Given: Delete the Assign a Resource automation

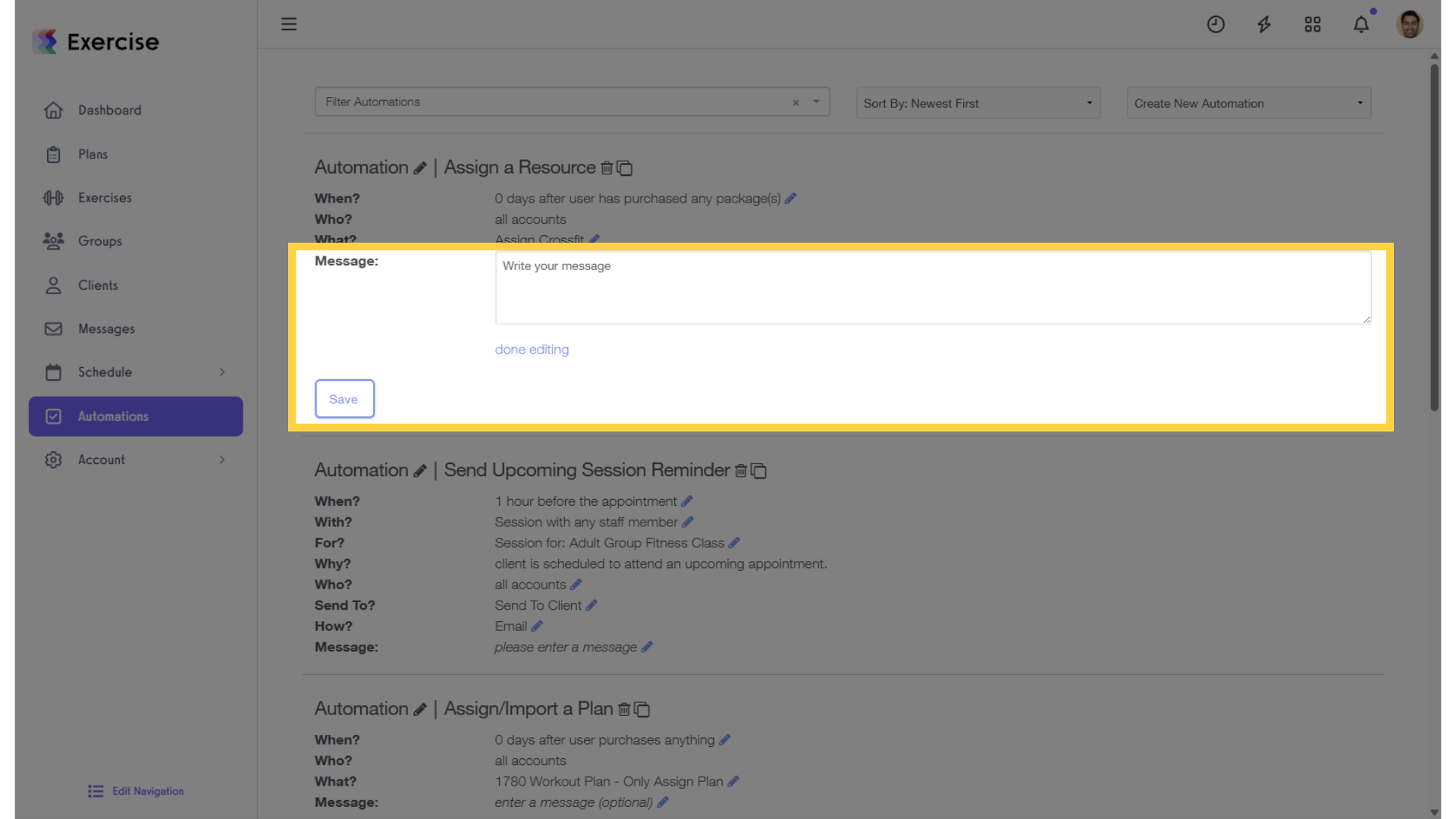Looking at the screenshot, I should [607, 168].
